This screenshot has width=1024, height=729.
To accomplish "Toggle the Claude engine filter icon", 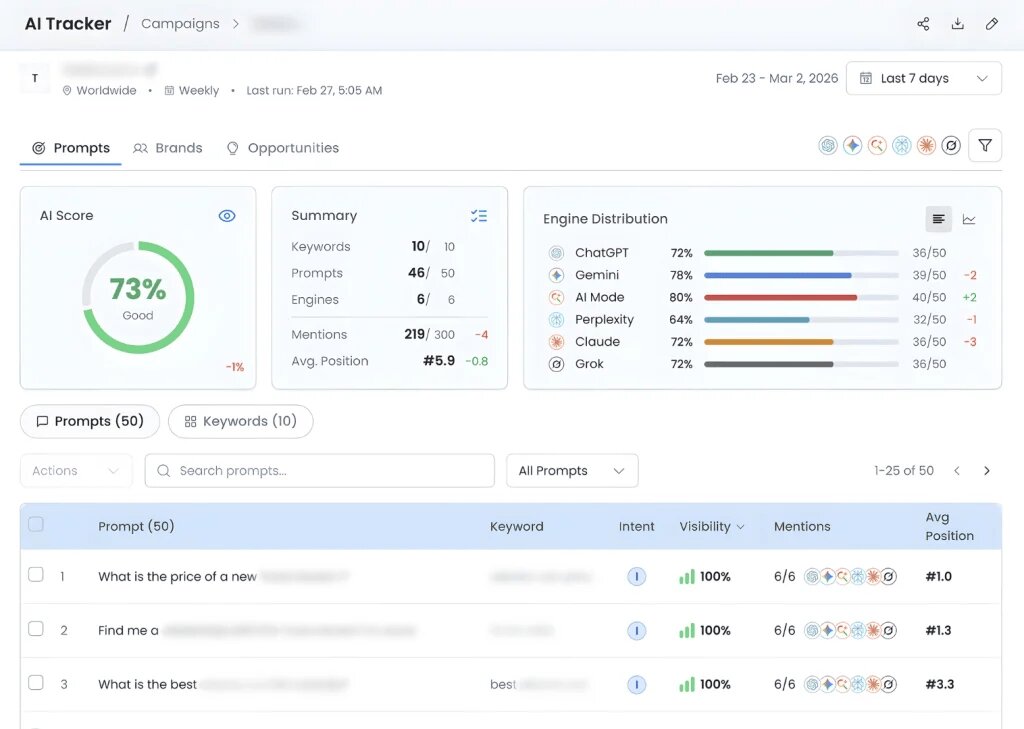I will coord(926,145).
